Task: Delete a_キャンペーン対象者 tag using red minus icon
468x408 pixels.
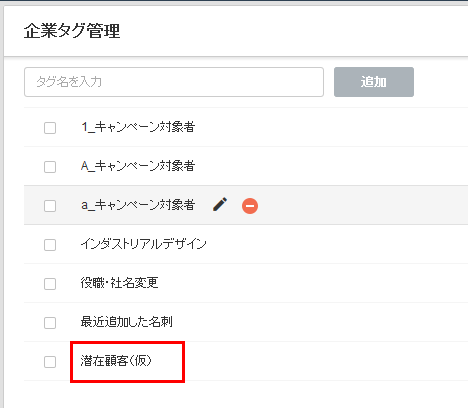Action: tap(250, 206)
